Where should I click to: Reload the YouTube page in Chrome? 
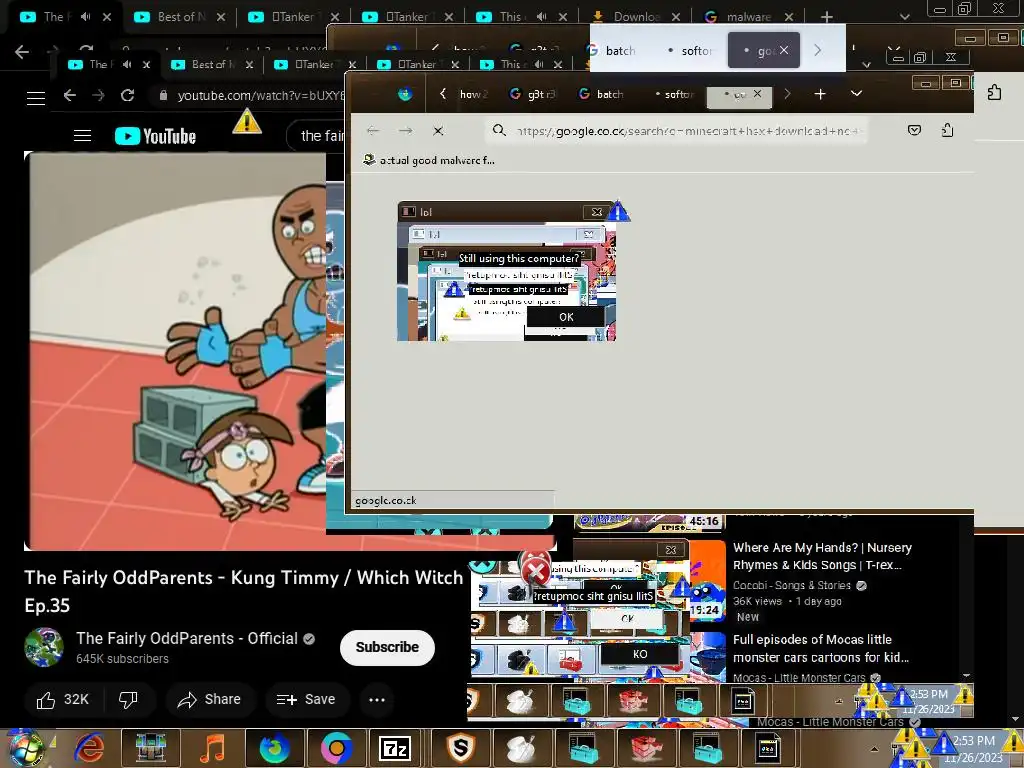[127, 95]
